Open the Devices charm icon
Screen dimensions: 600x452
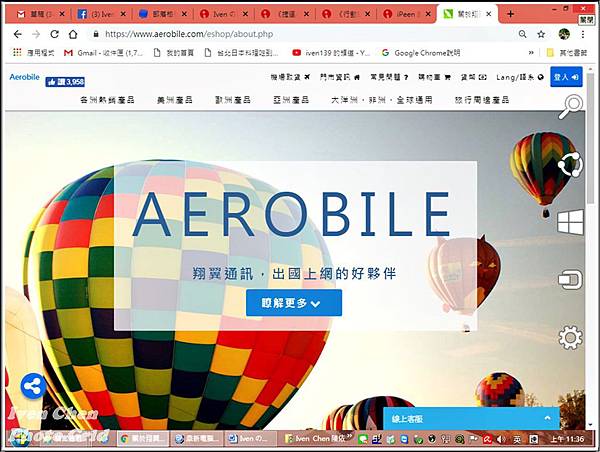570,280
